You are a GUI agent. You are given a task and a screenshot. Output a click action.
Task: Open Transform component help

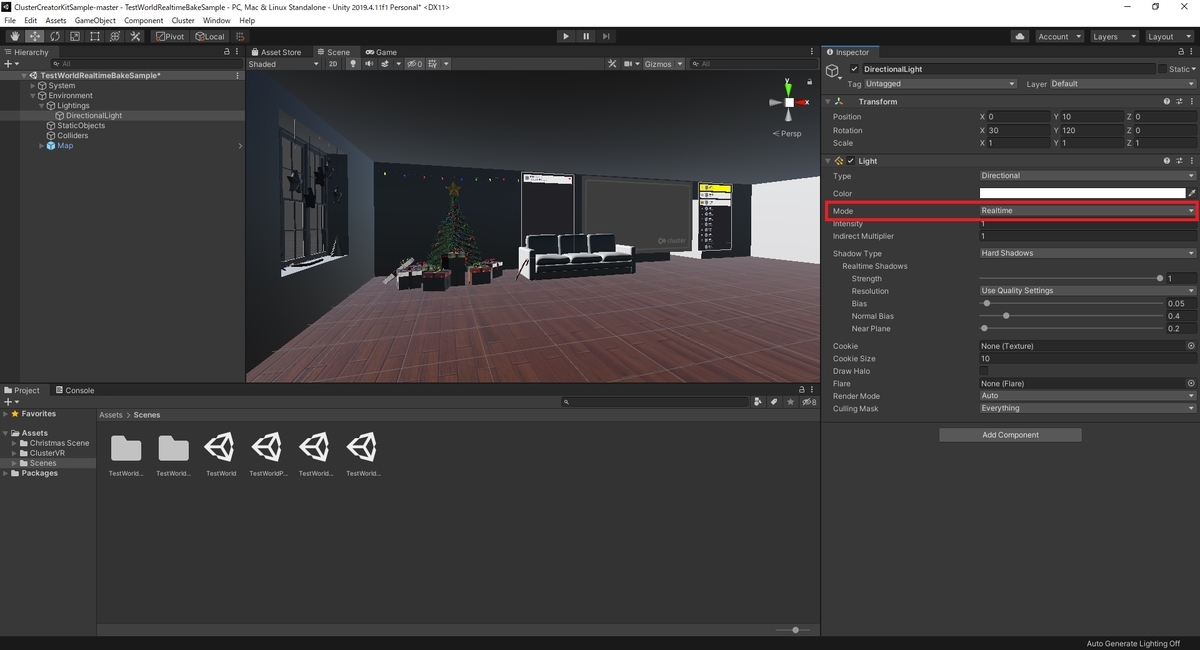[1166, 101]
